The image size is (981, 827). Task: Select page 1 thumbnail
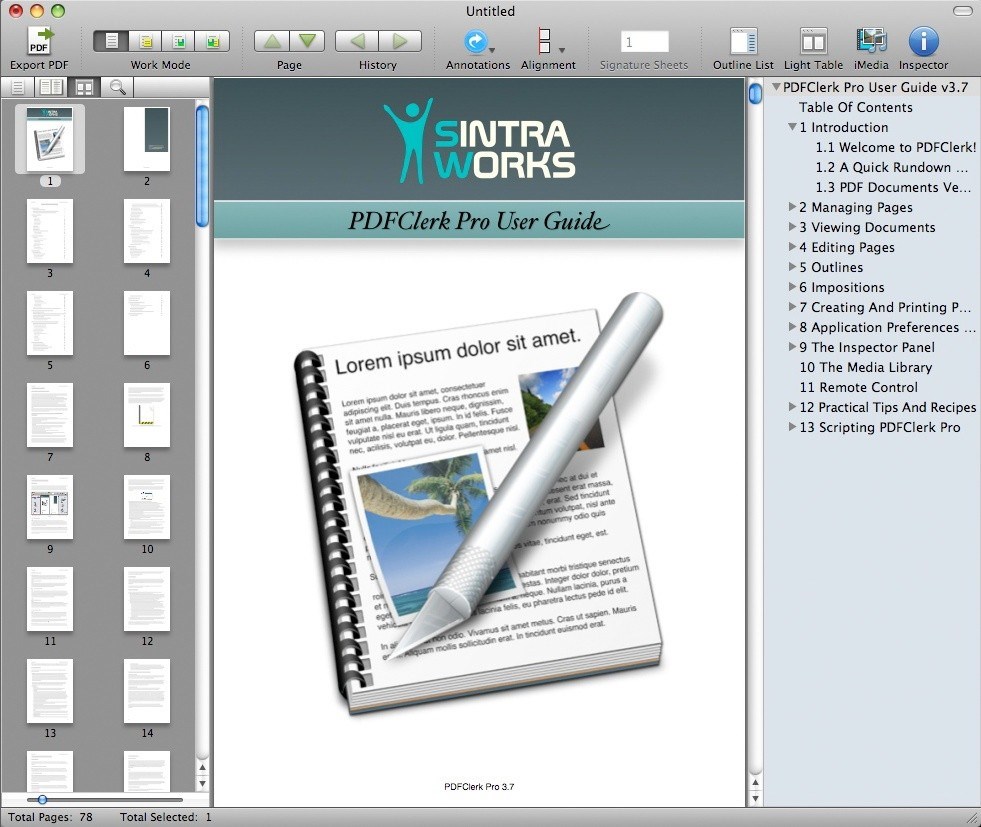[x=49, y=138]
